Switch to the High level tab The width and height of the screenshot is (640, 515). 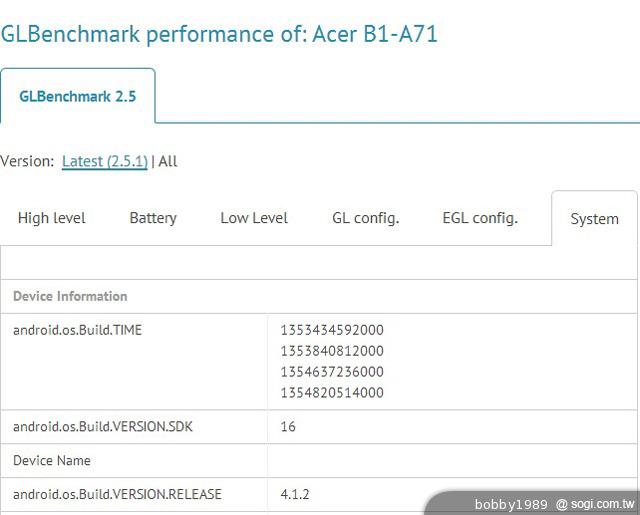52,218
